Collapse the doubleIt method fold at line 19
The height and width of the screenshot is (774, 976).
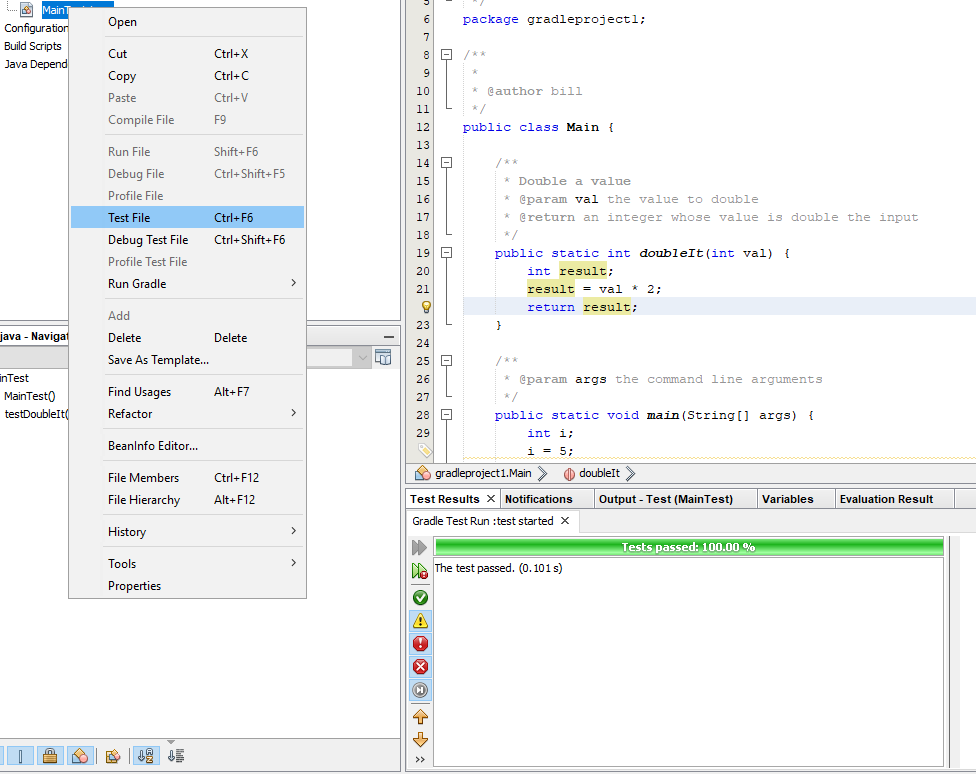pos(446,253)
